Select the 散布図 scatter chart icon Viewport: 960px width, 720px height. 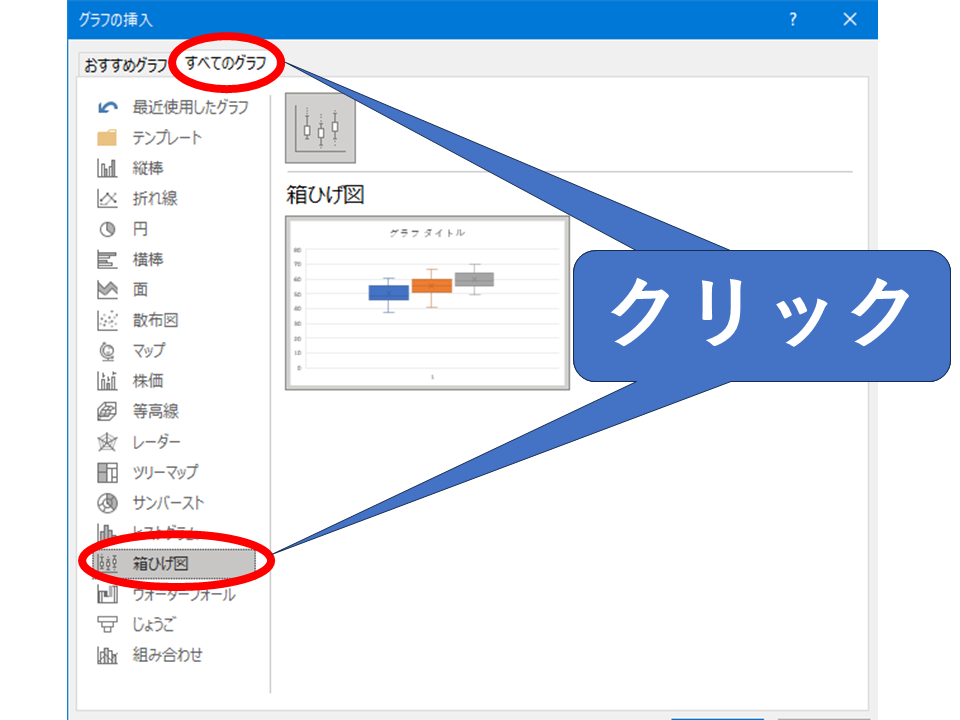[107, 321]
